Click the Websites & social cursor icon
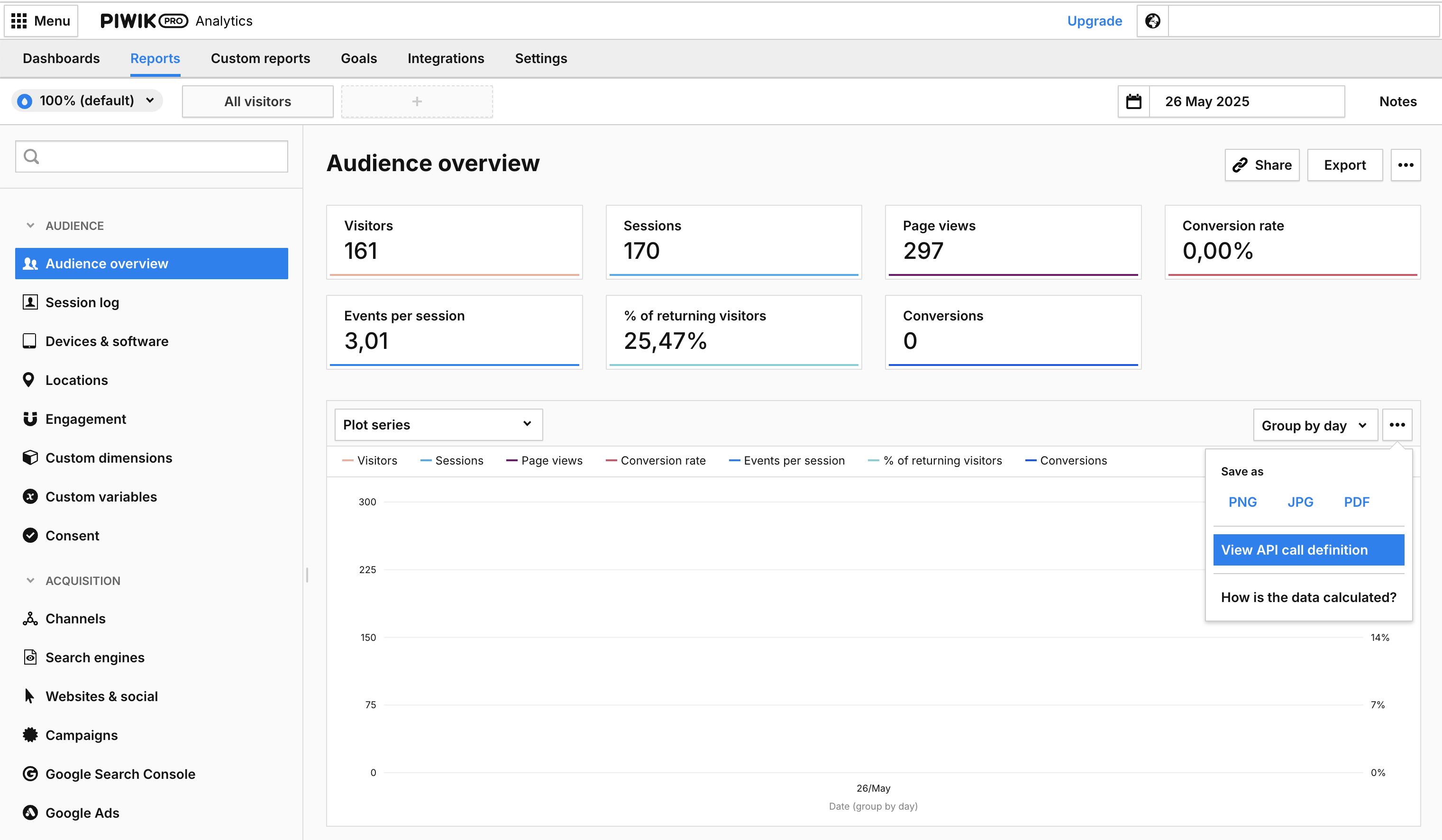Screen dimensions: 1442x840 [x=29, y=696]
